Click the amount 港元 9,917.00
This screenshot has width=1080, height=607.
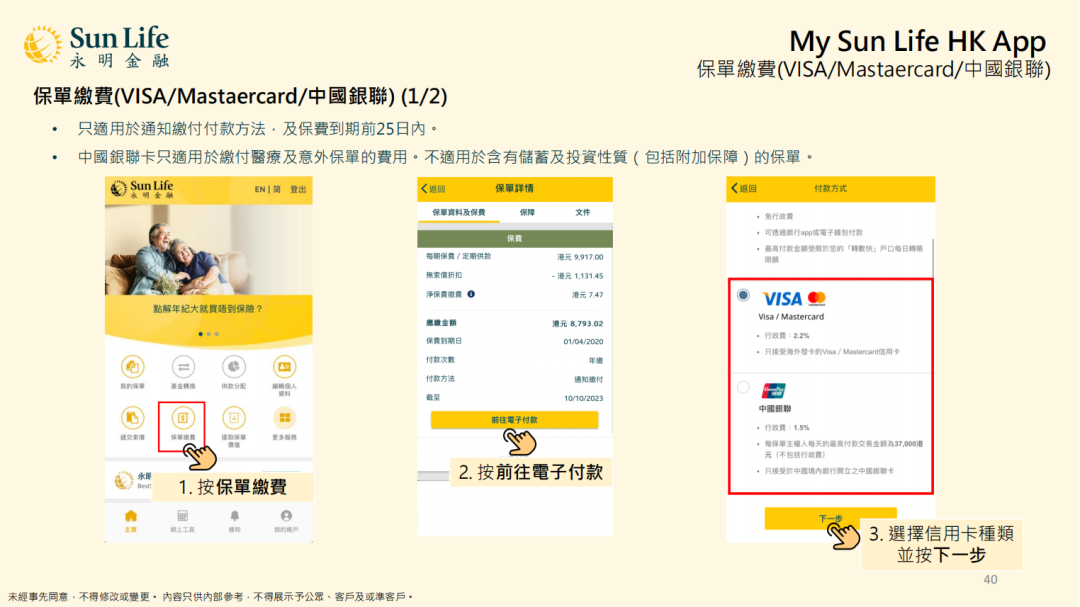(x=580, y=257)
